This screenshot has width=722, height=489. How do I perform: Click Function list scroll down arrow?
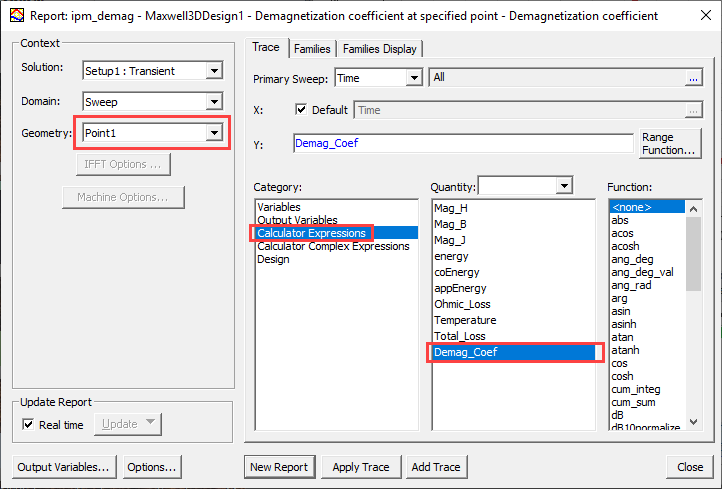[693, 422]
